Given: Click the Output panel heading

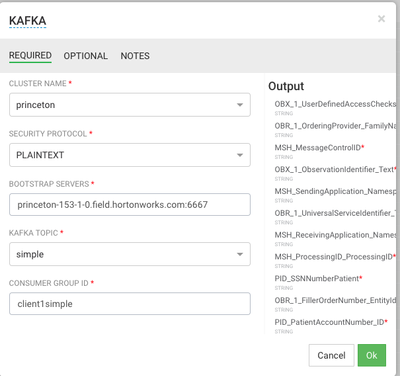Looking at the screenshot, I should [286, 86].
